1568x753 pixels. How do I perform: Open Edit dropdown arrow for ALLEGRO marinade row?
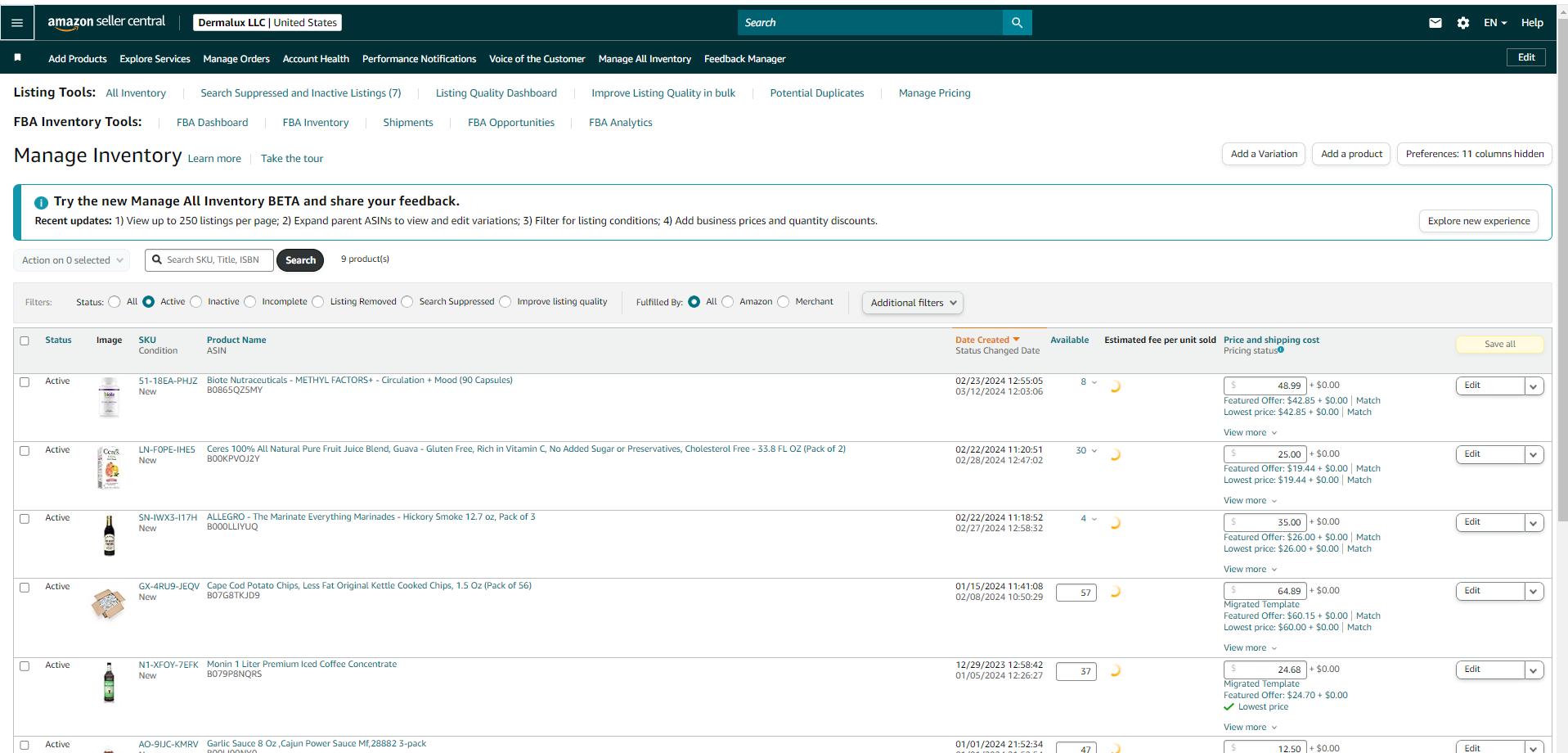coord(1534,523)
